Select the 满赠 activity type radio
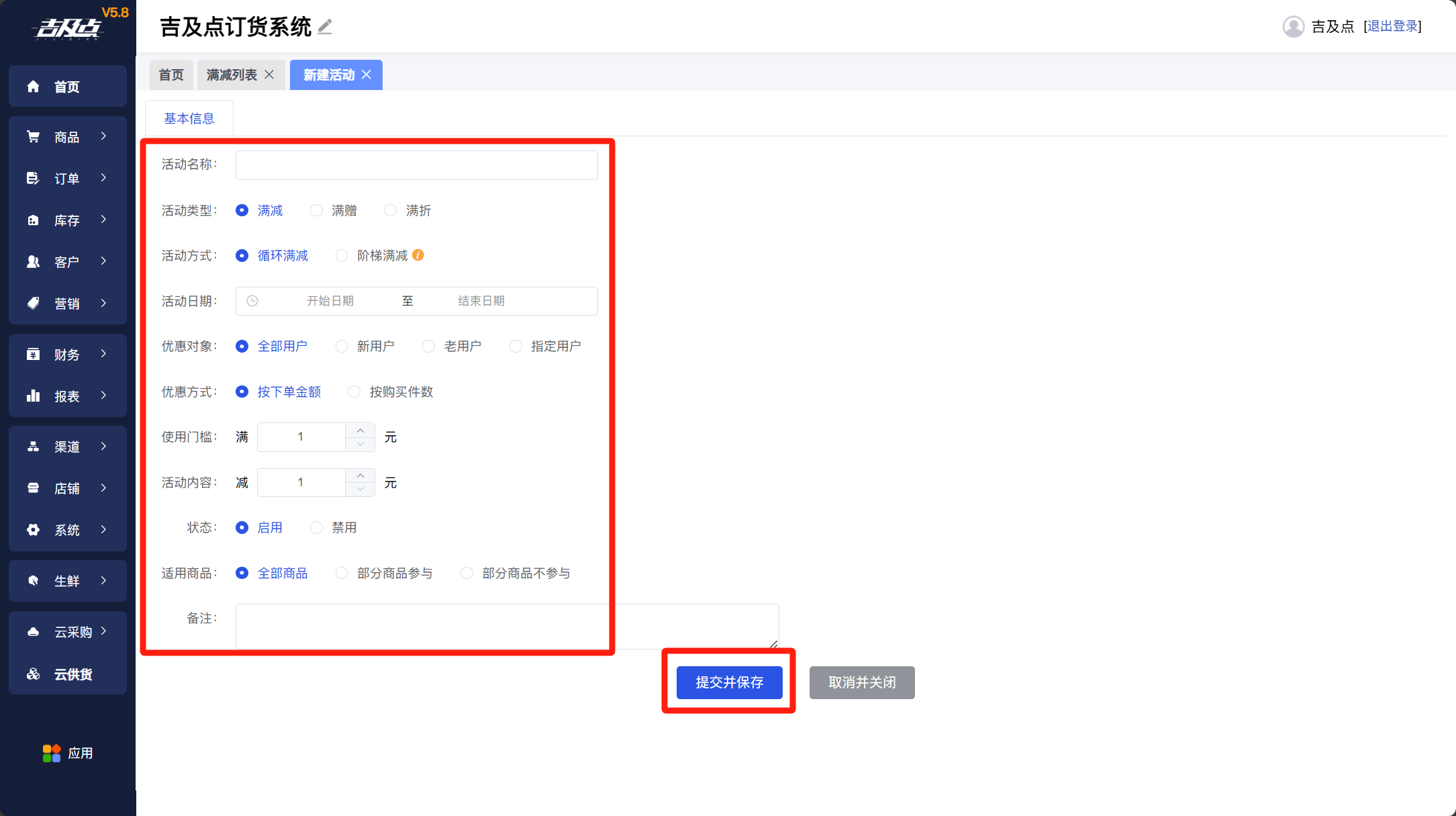1456x816 pixels. [x=316, y=211]
